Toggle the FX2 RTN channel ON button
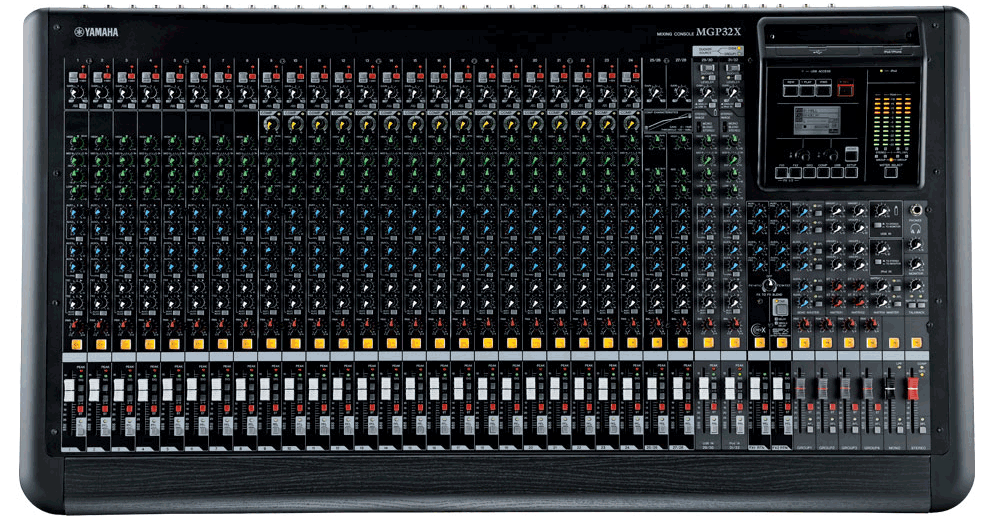Screen dimensions: 990x525 [782, 343]
